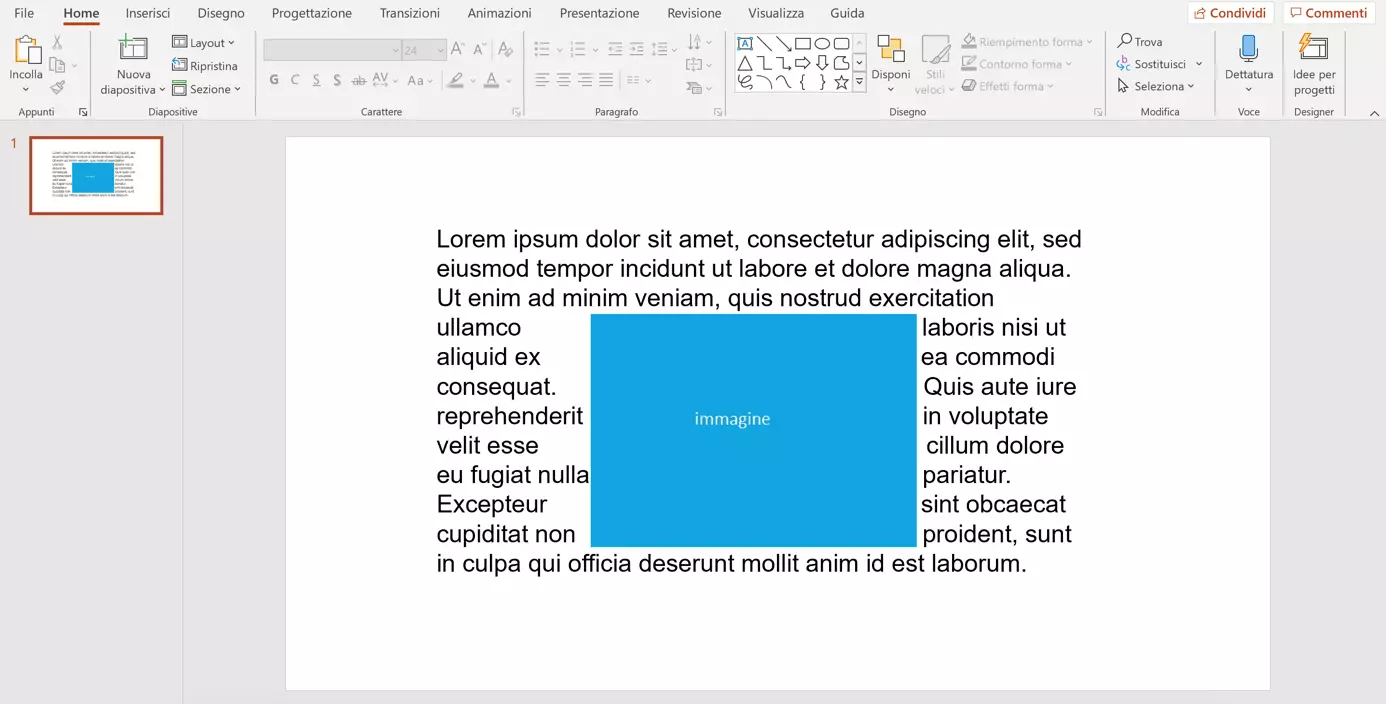This screenshot has height=704, width=1386.
Task: Pick the star shape in shapes gallery
Action: coord(841,83)
